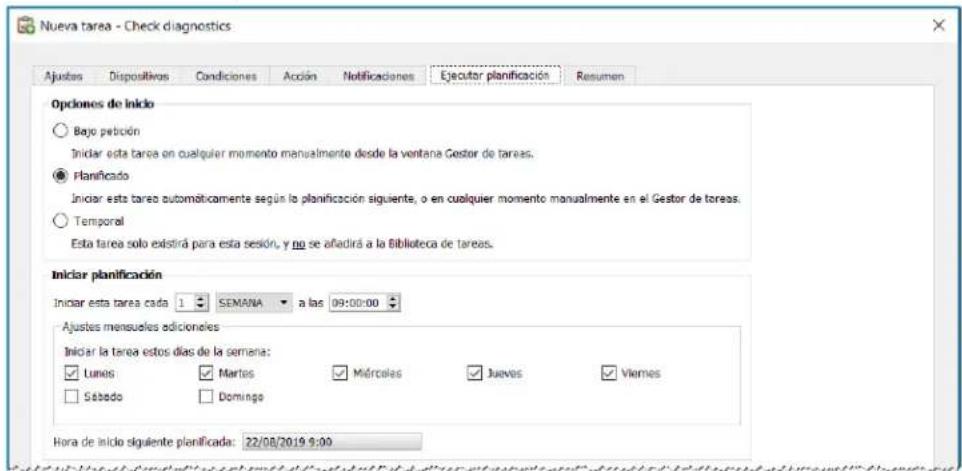Click the interval count spinner arrows
This screenshot has height=471, width=962.
[x=201, y=303]
